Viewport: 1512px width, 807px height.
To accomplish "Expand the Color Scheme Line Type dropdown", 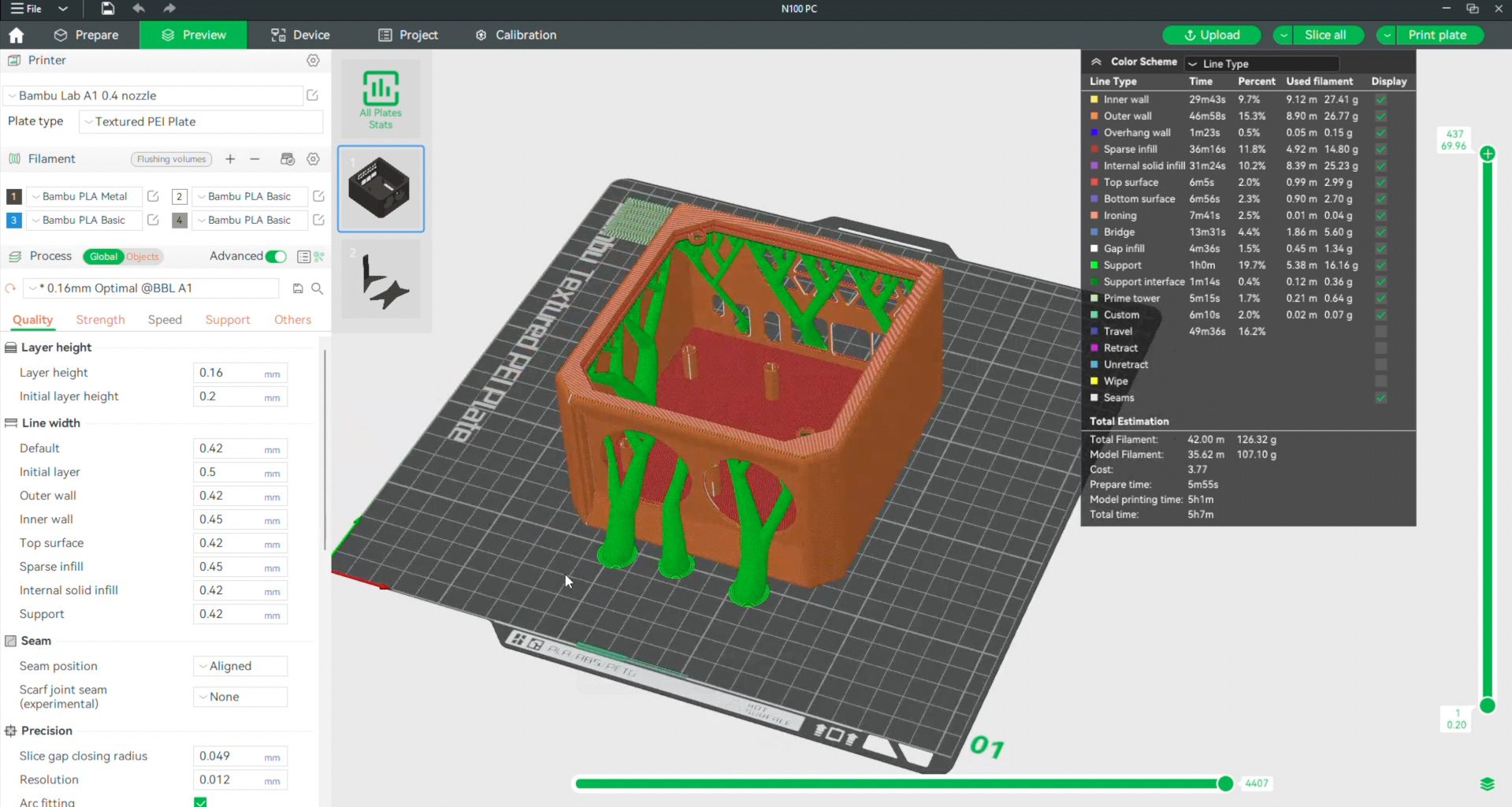I will pos(1261,64).
